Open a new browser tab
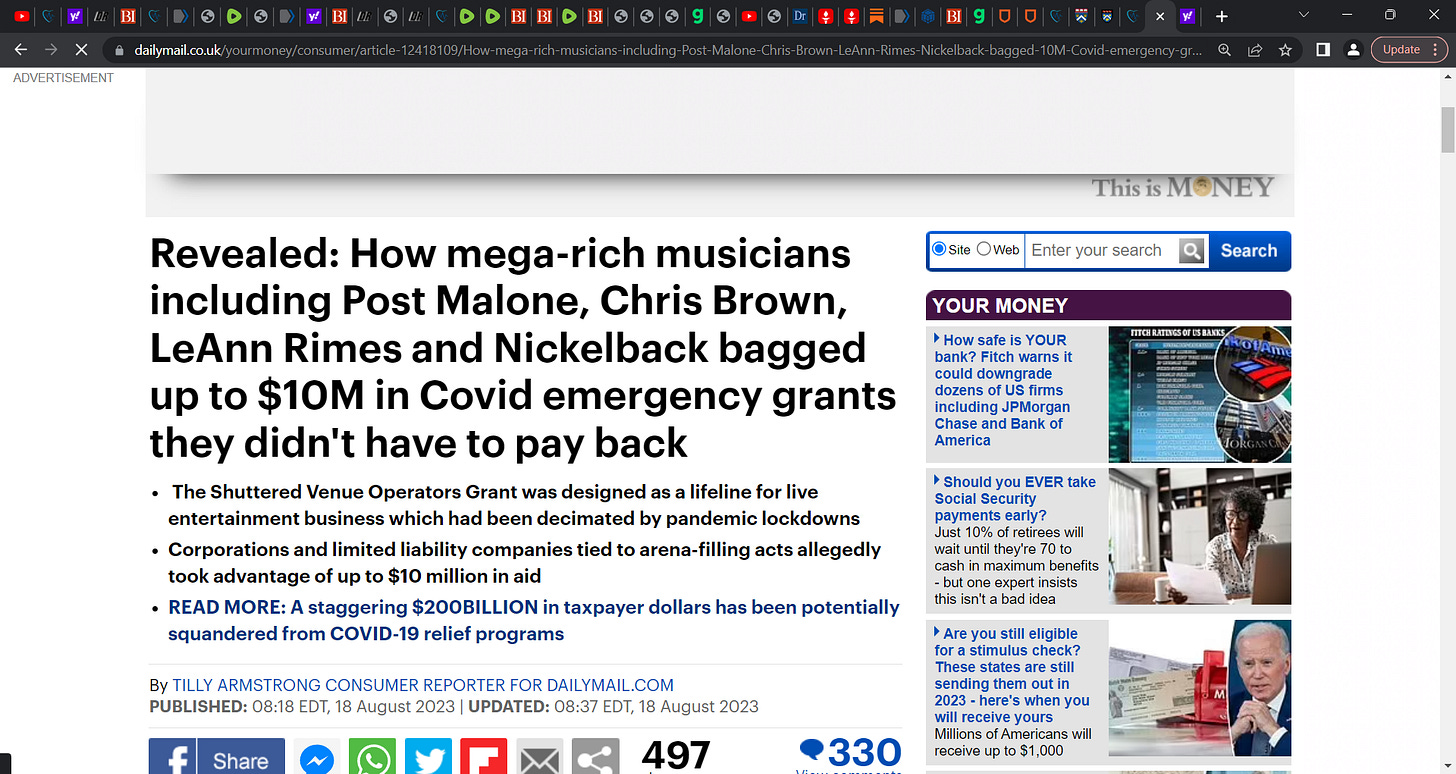Screen dimensions: 1456x774 [1221, 16]
